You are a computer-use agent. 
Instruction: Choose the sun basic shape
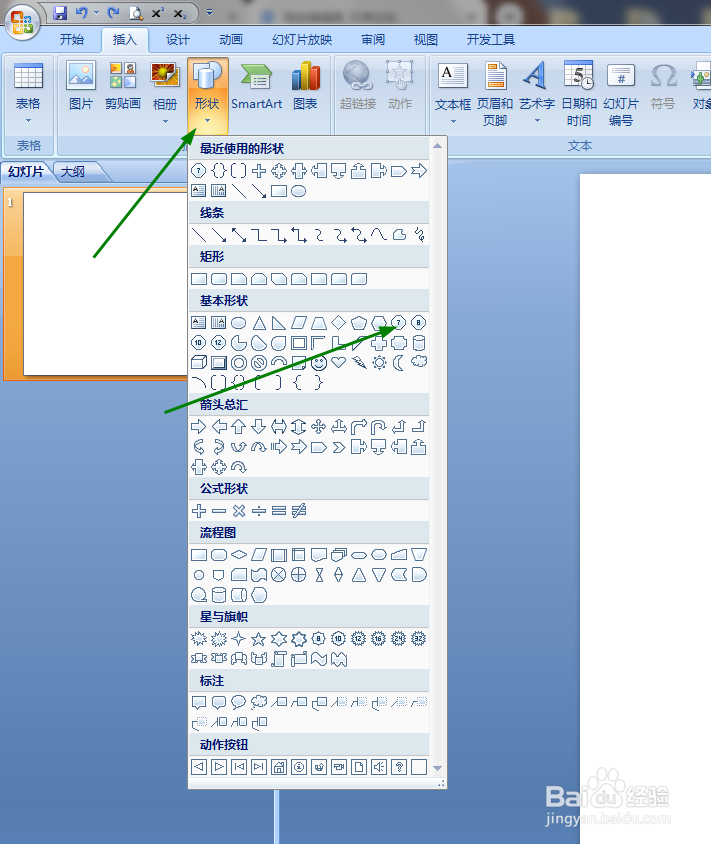pyautogui.click(x=379, y=363)
